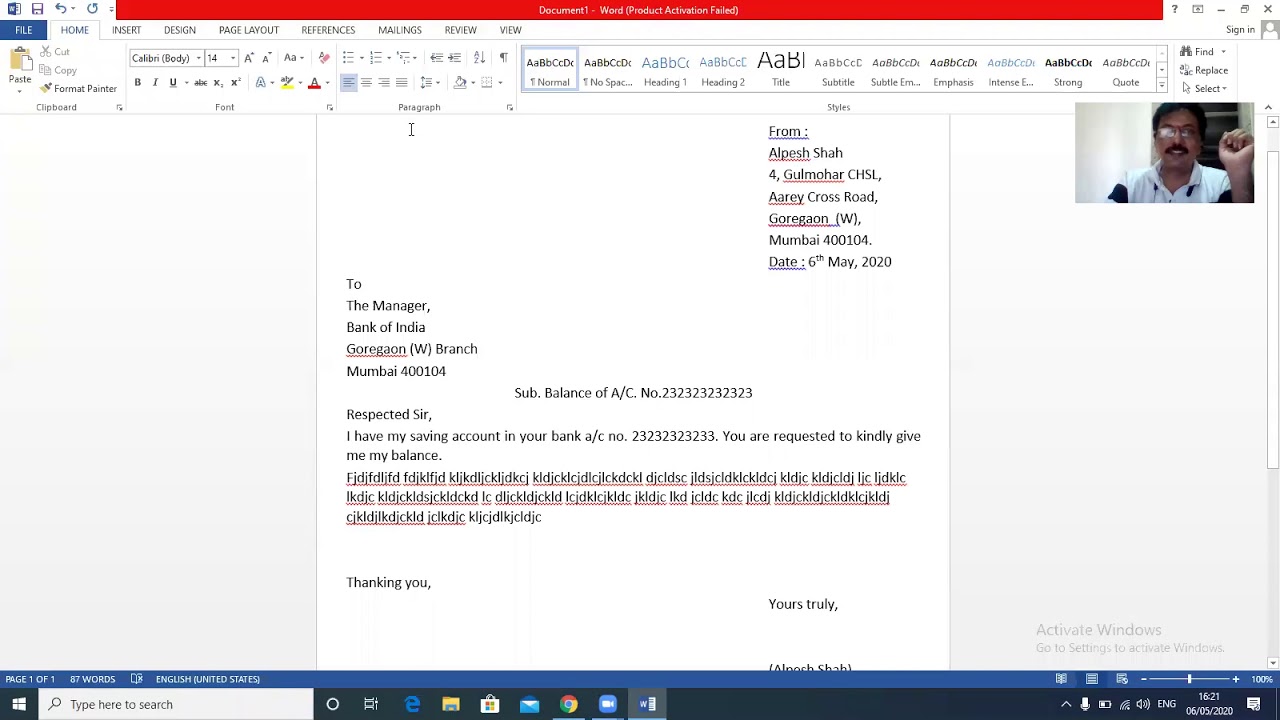This screenshot has height=720, width=1280.
Task: Open line spacing dropdown
Action: [x=430, y=83]
